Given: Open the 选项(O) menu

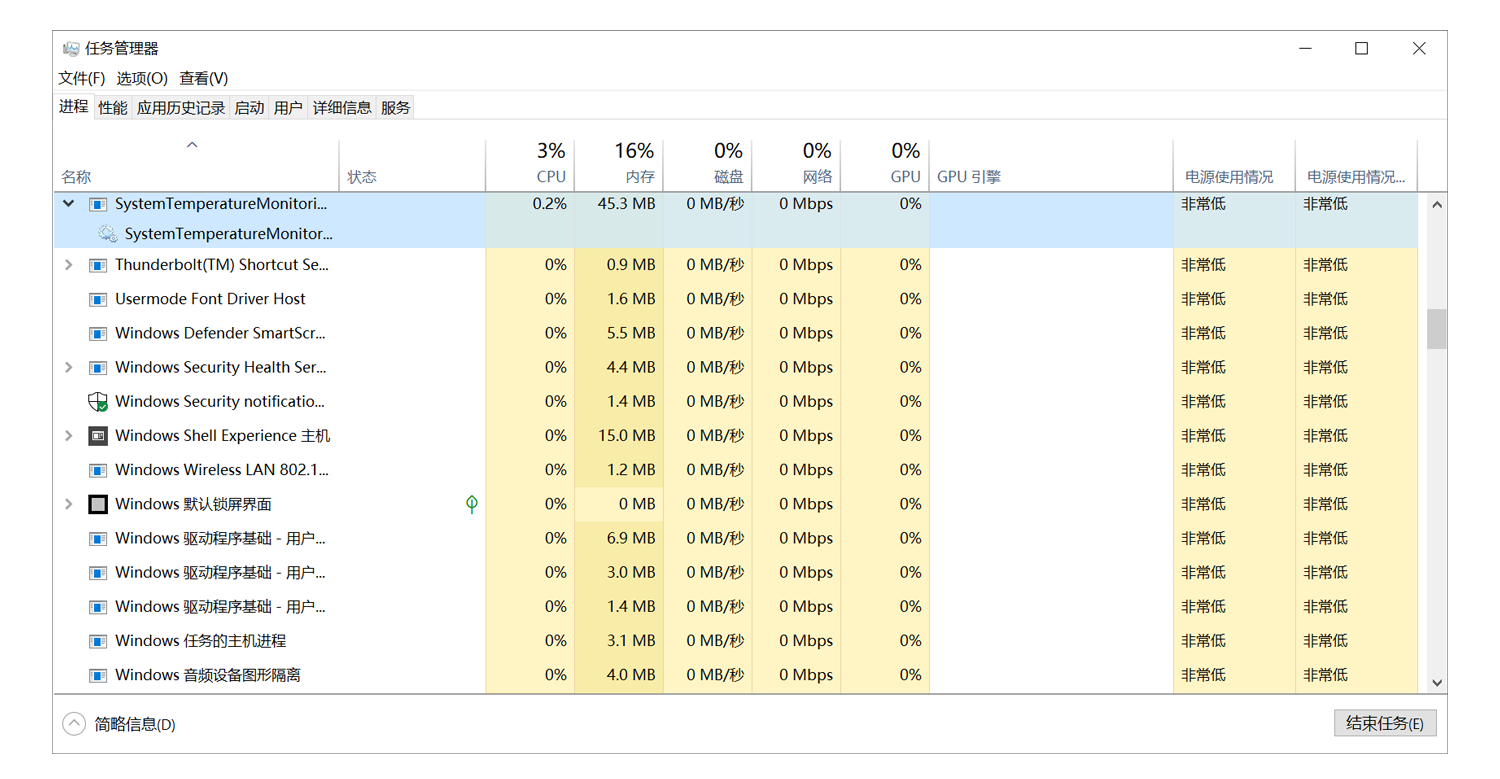Looking at the screenshot, I should (x=142, y=78).
